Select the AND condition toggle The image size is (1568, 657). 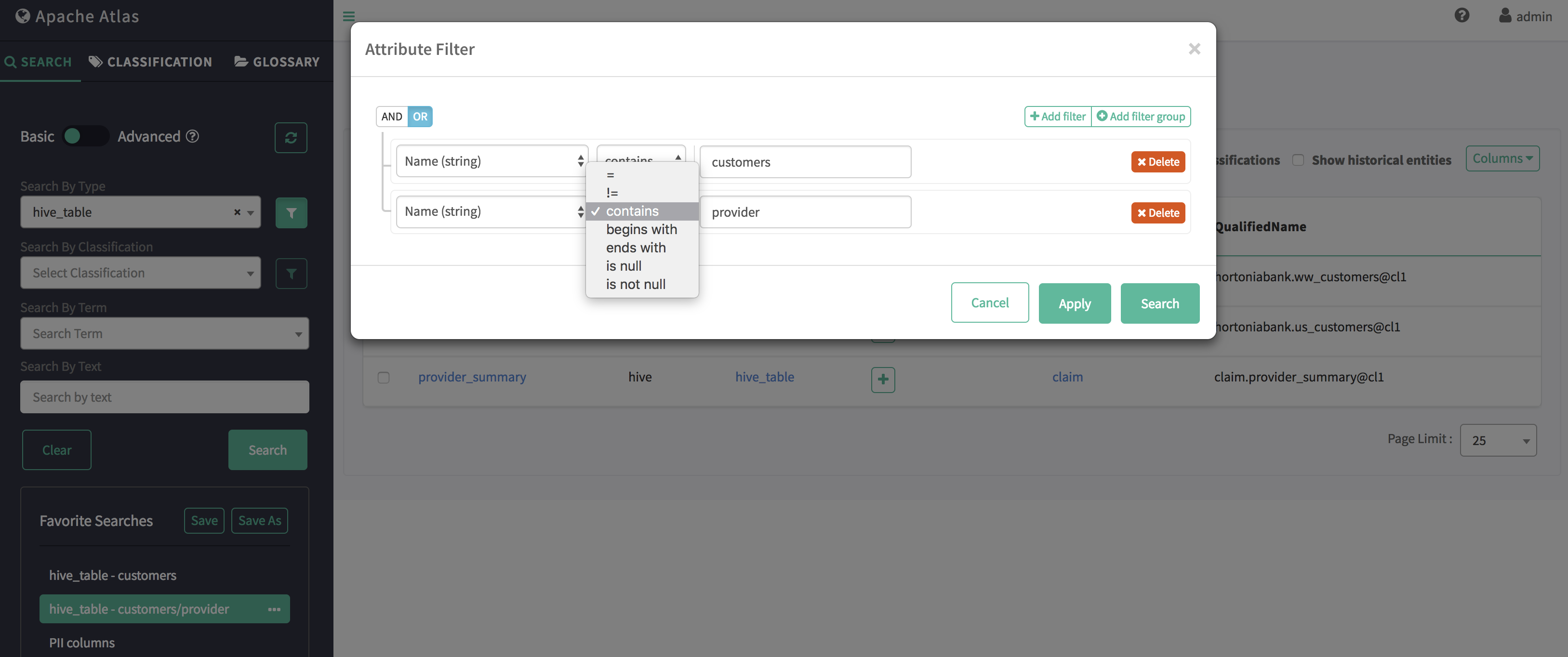[x=391, y=116]
